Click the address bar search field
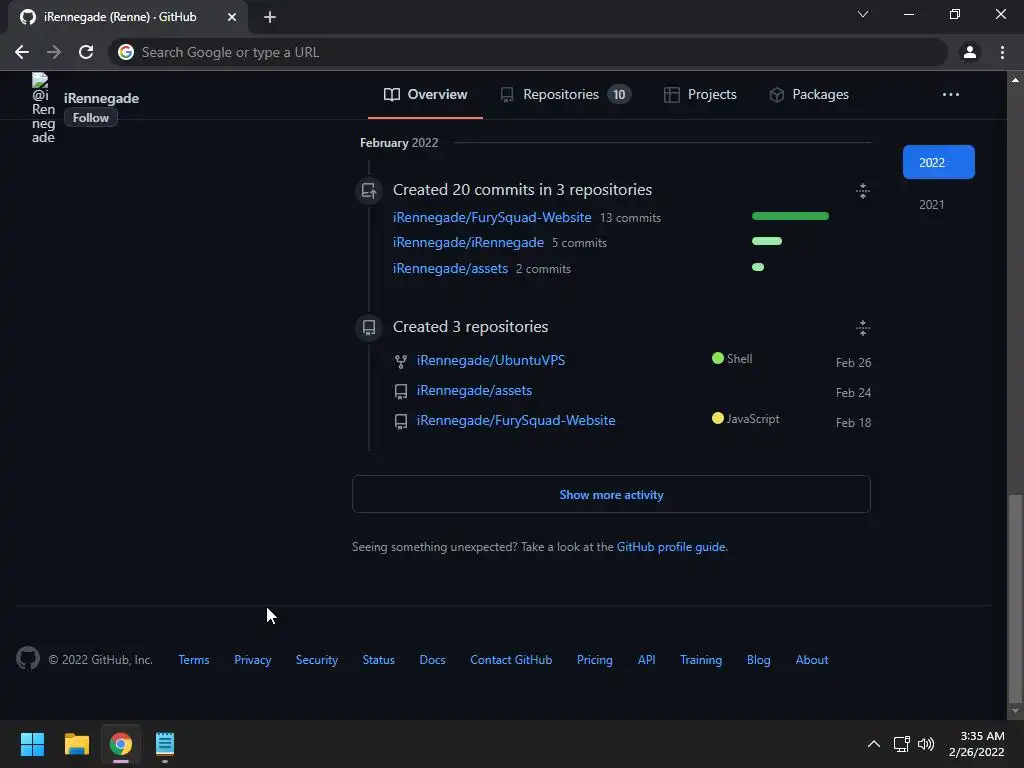This screenshot has width=1024, height=768. coord(528,52)
